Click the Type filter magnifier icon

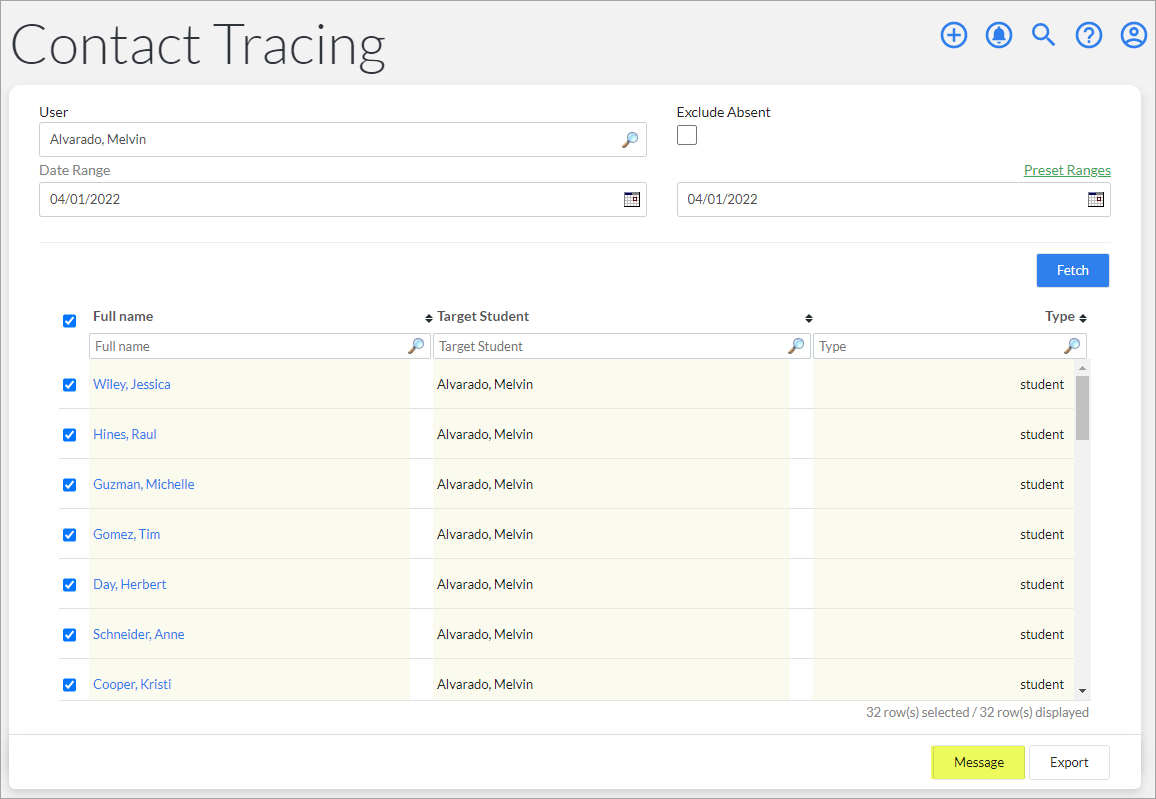[x=1073, y=346]
